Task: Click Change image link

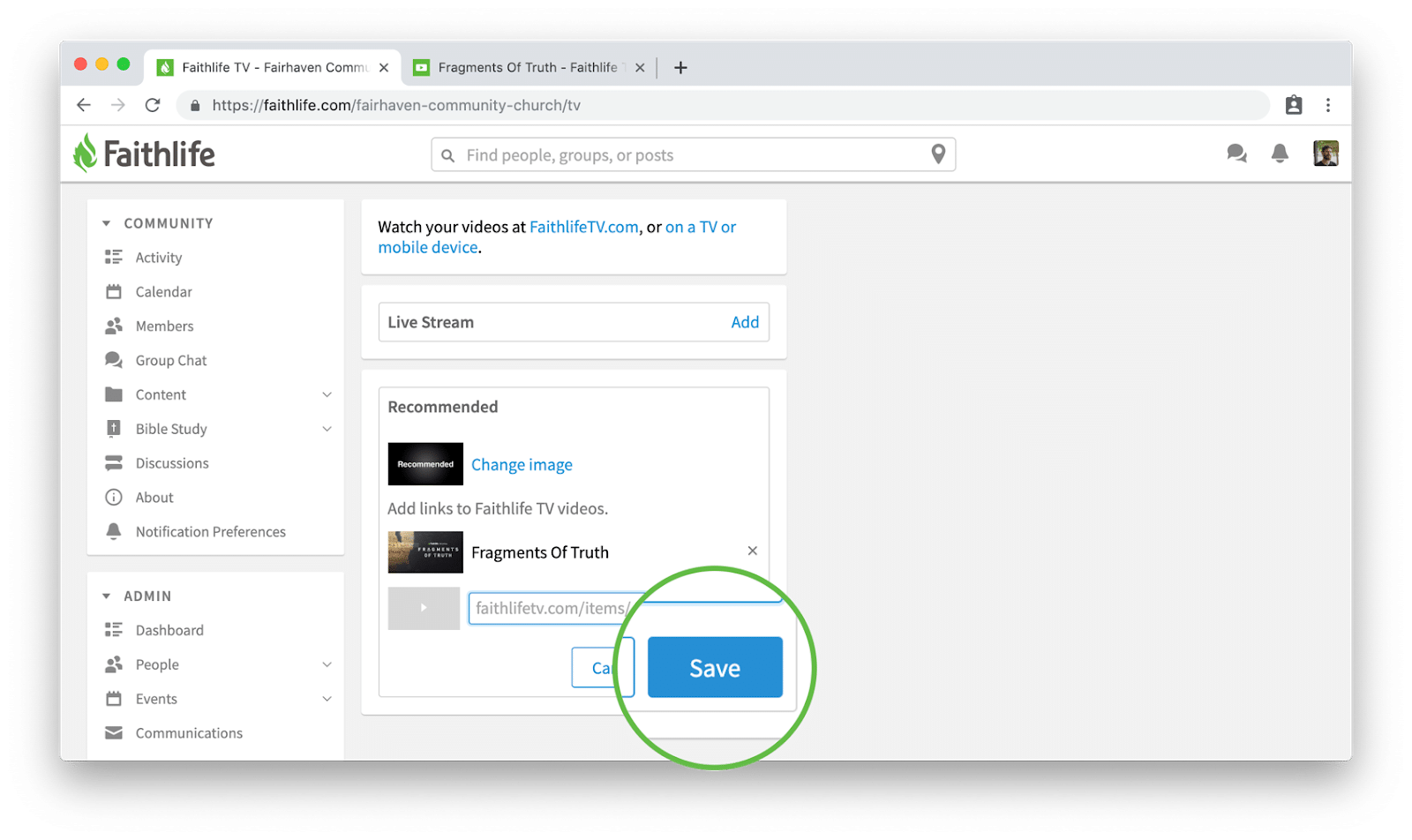Action: [x=522, y=465]
